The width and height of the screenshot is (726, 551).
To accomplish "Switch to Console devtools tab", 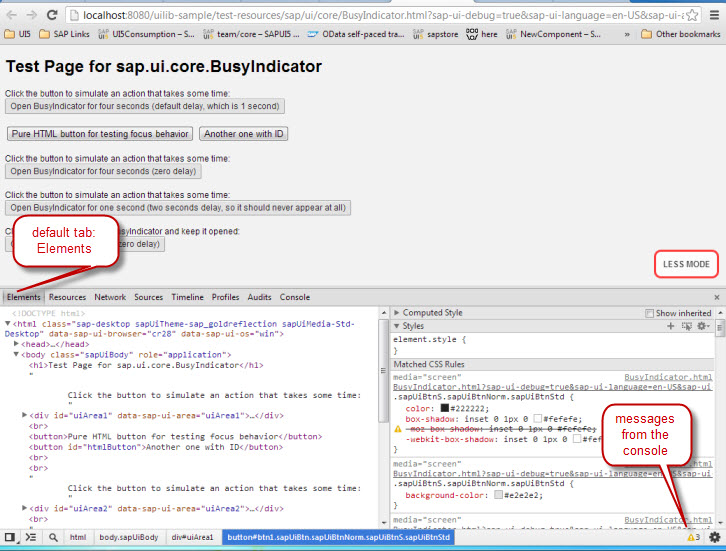I will click(x=294, y=297).
